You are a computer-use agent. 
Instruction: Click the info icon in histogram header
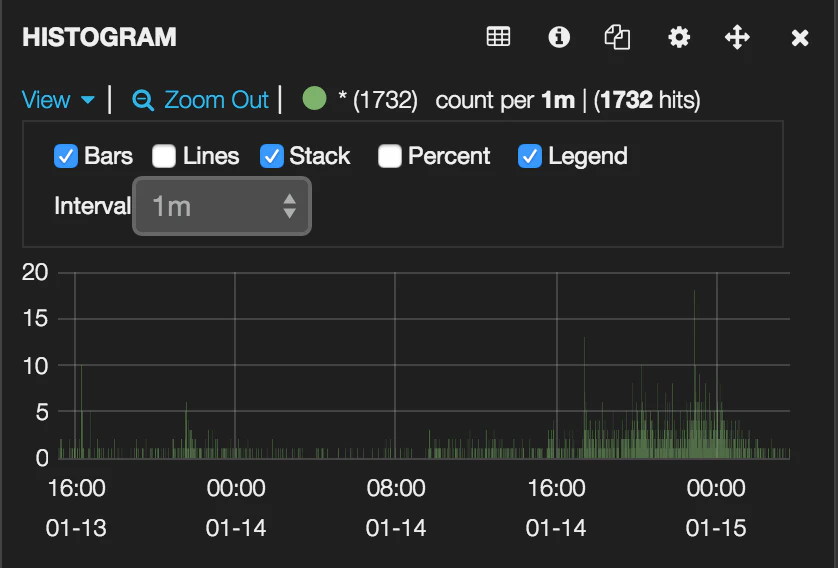559,37
